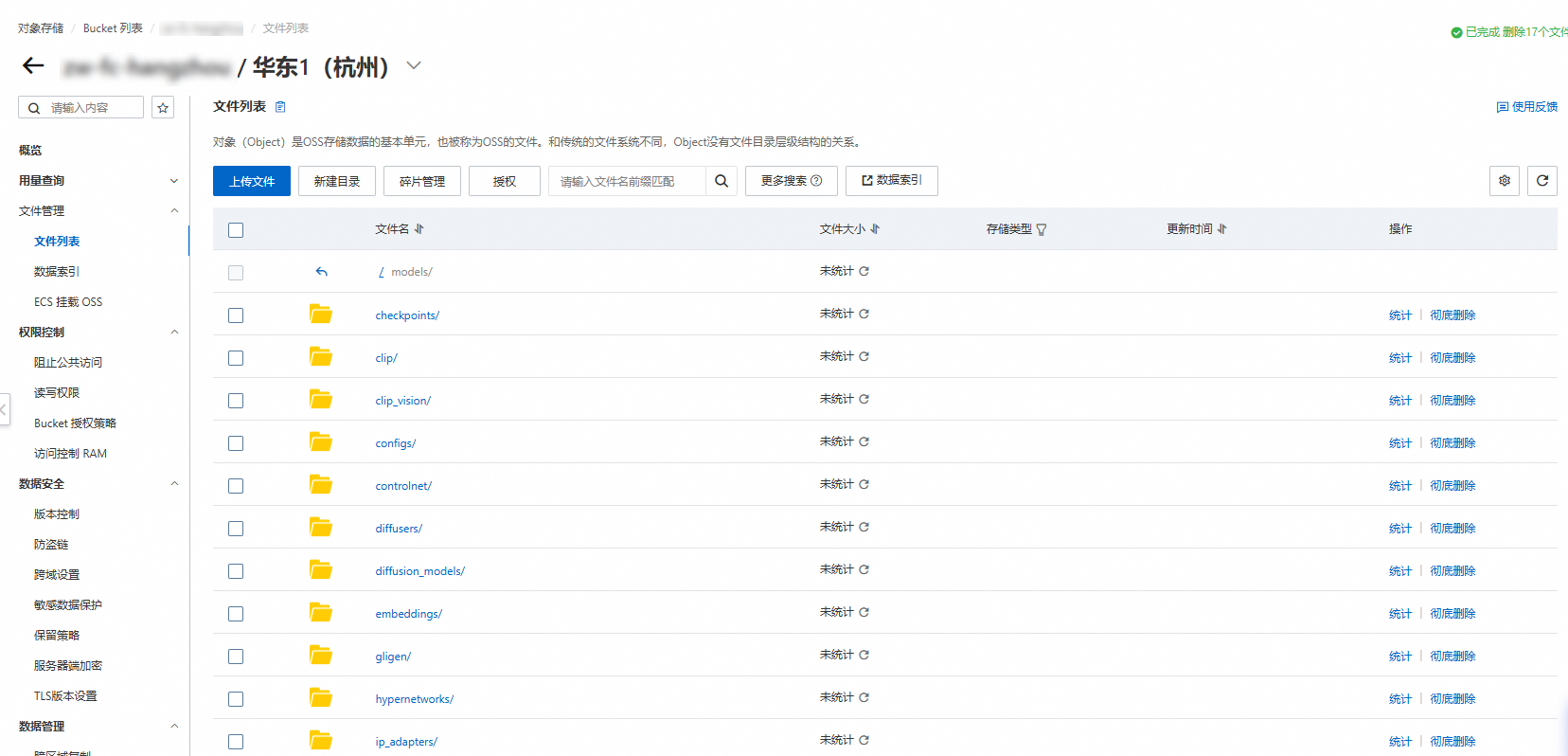Click the 数据索引 toolbar button
Image resolution: width=1568 pixels, height=756 pixels.
pos(892,181)
